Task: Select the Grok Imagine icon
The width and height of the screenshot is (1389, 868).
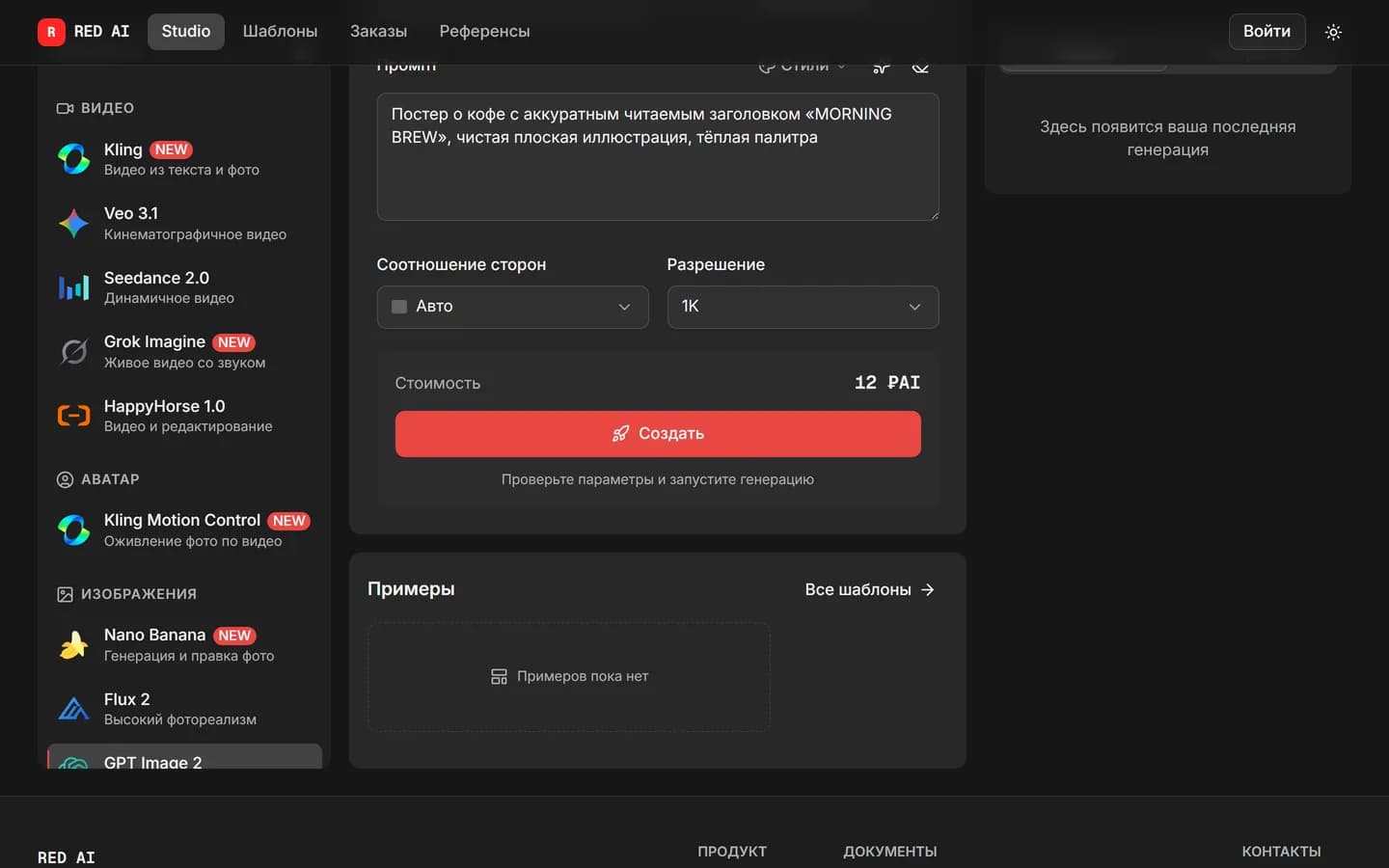Action: (73, 351)
